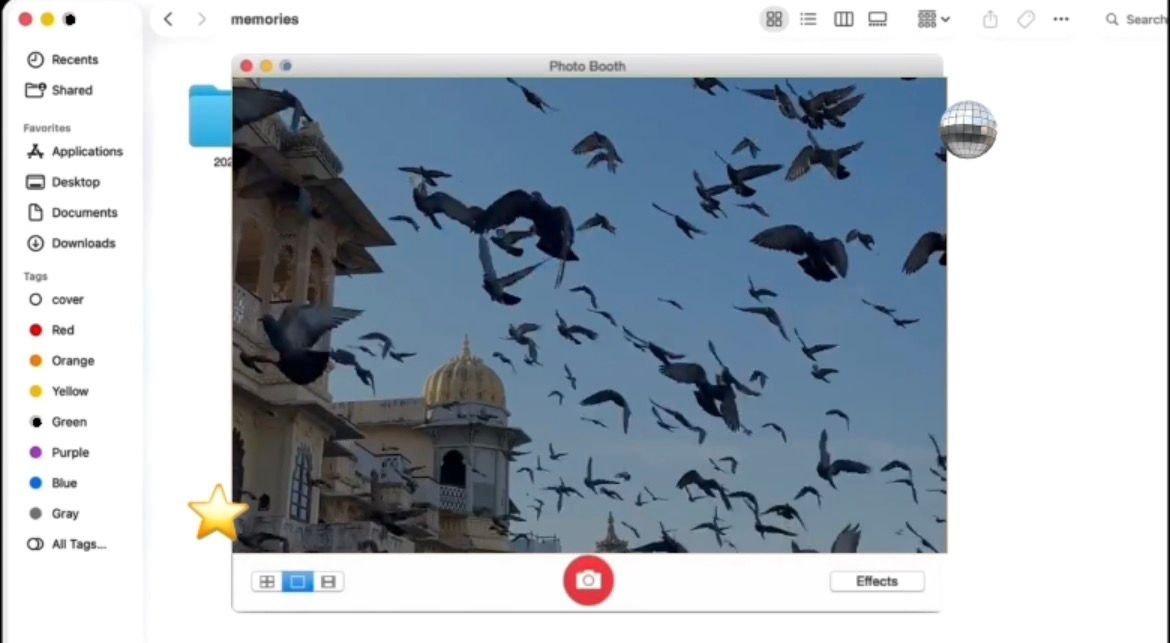Open the Downloads folder in sidebar
The width and height of the screenshot is (1170, 643).
point(83,243)
